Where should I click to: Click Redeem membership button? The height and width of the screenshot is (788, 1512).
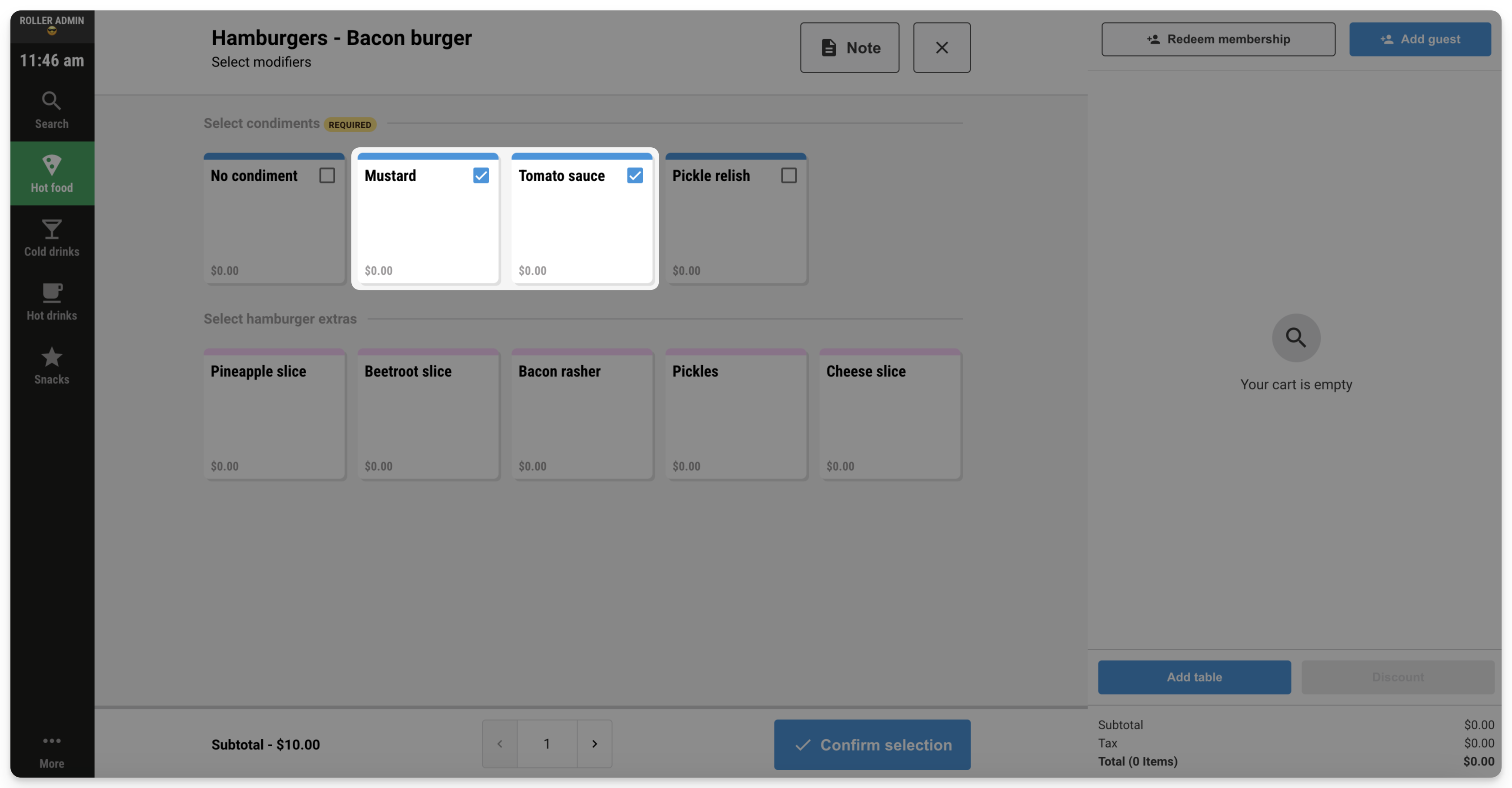click(x=1218, y=39)
